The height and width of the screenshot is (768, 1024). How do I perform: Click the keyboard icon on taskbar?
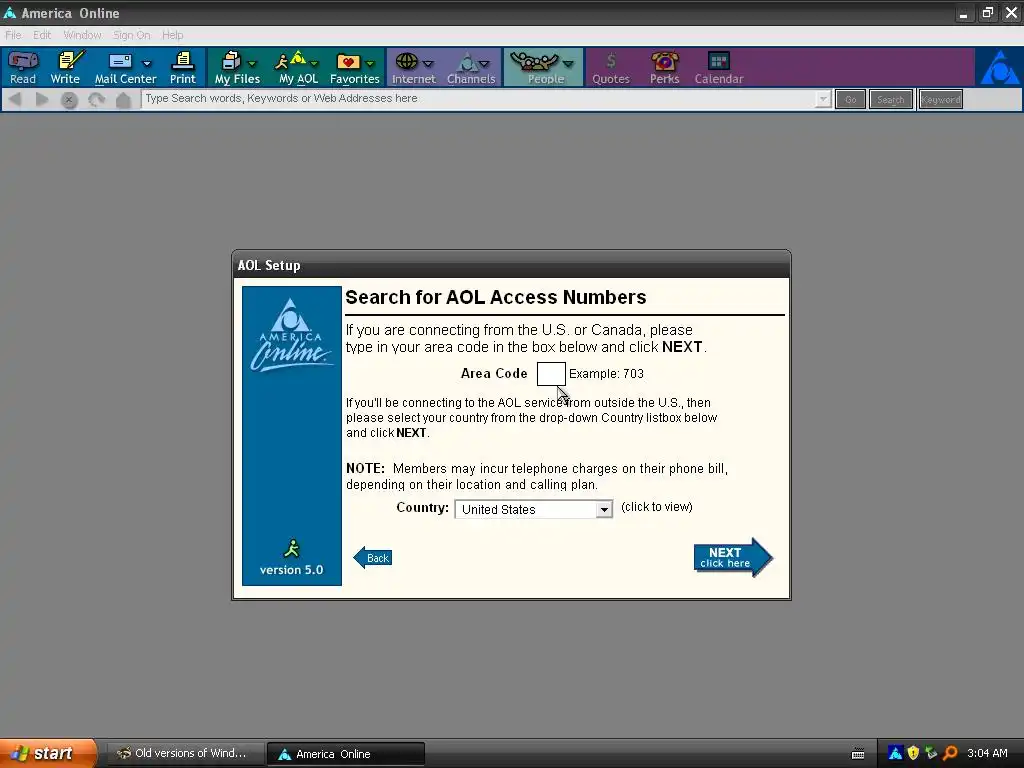click(858, 754)
